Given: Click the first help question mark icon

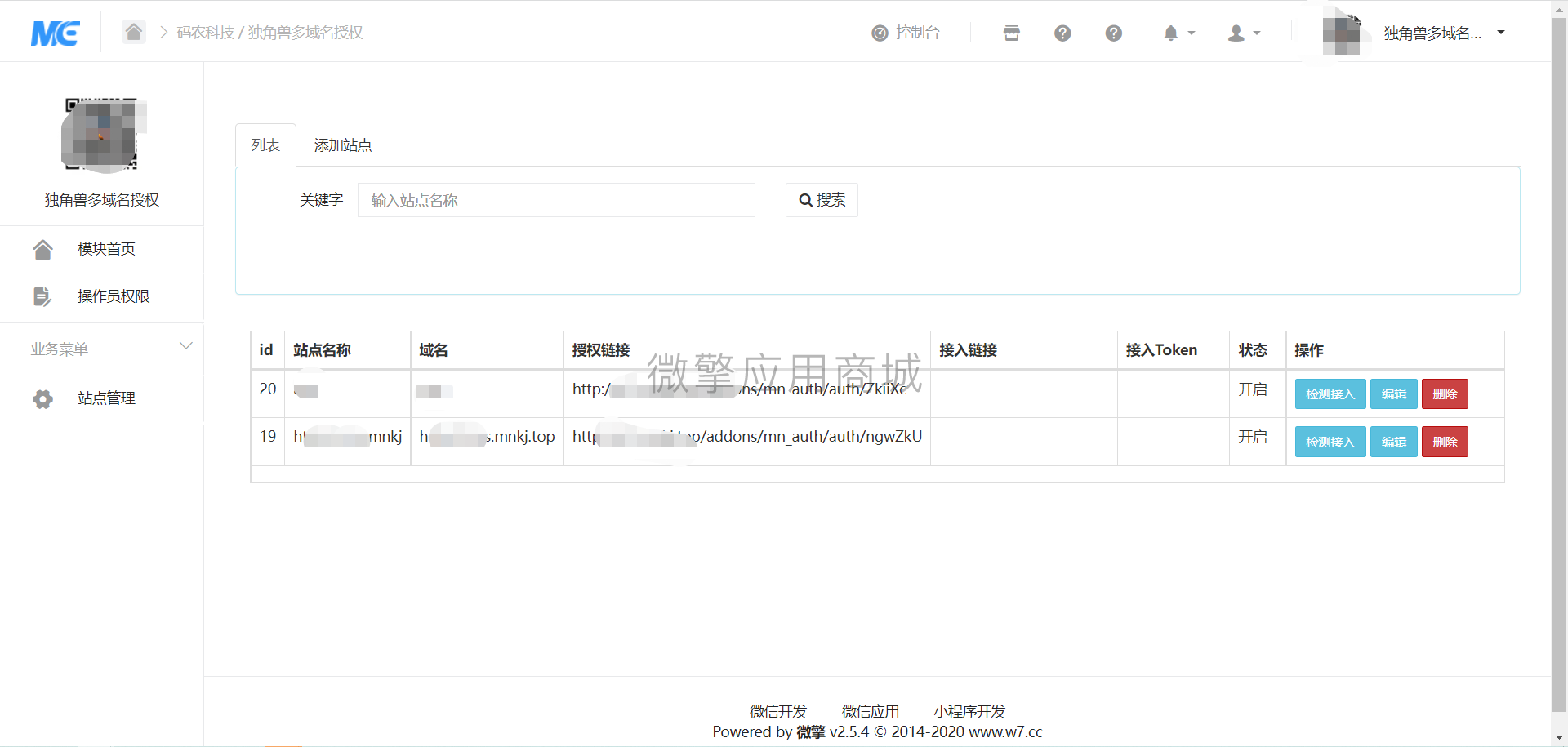Looking at the screenshot, I should (1062, 33).
